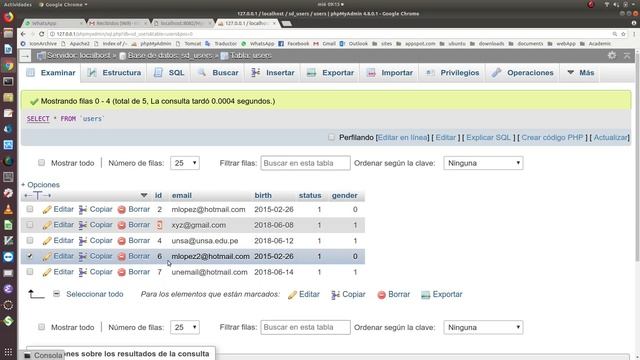Click the column header sort triangle

(144, 196)
